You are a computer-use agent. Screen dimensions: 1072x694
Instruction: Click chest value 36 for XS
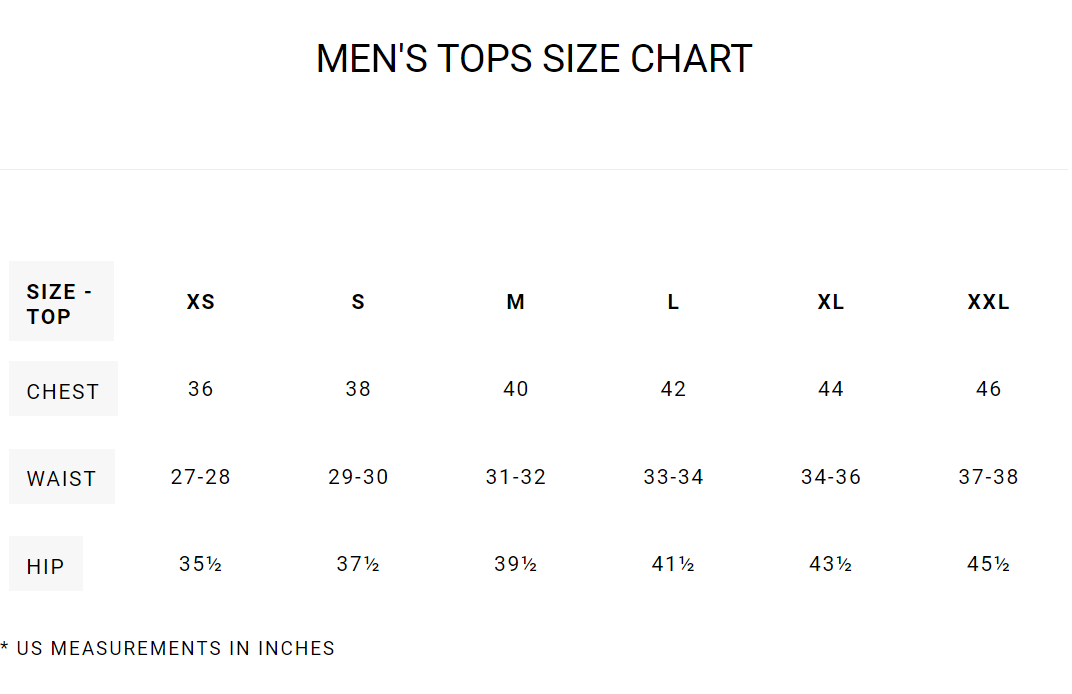coord(201,389)
